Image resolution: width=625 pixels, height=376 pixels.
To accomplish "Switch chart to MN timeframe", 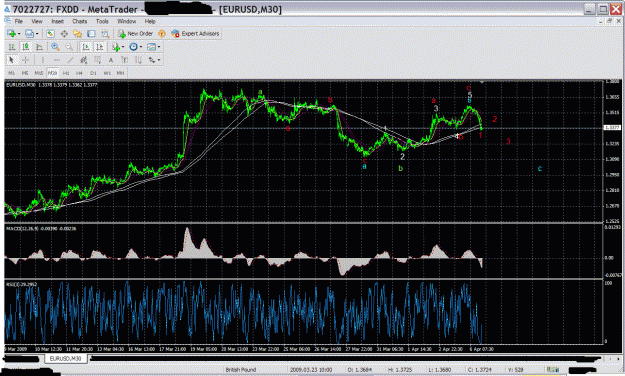I will pyautogui.click(x=120, y=73).
